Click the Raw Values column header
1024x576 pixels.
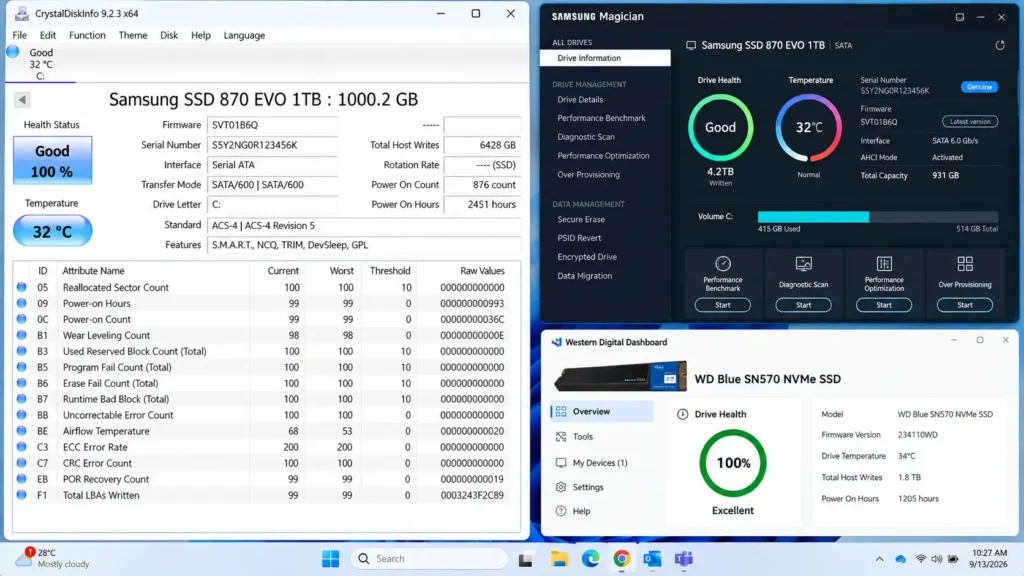(482, 270)
